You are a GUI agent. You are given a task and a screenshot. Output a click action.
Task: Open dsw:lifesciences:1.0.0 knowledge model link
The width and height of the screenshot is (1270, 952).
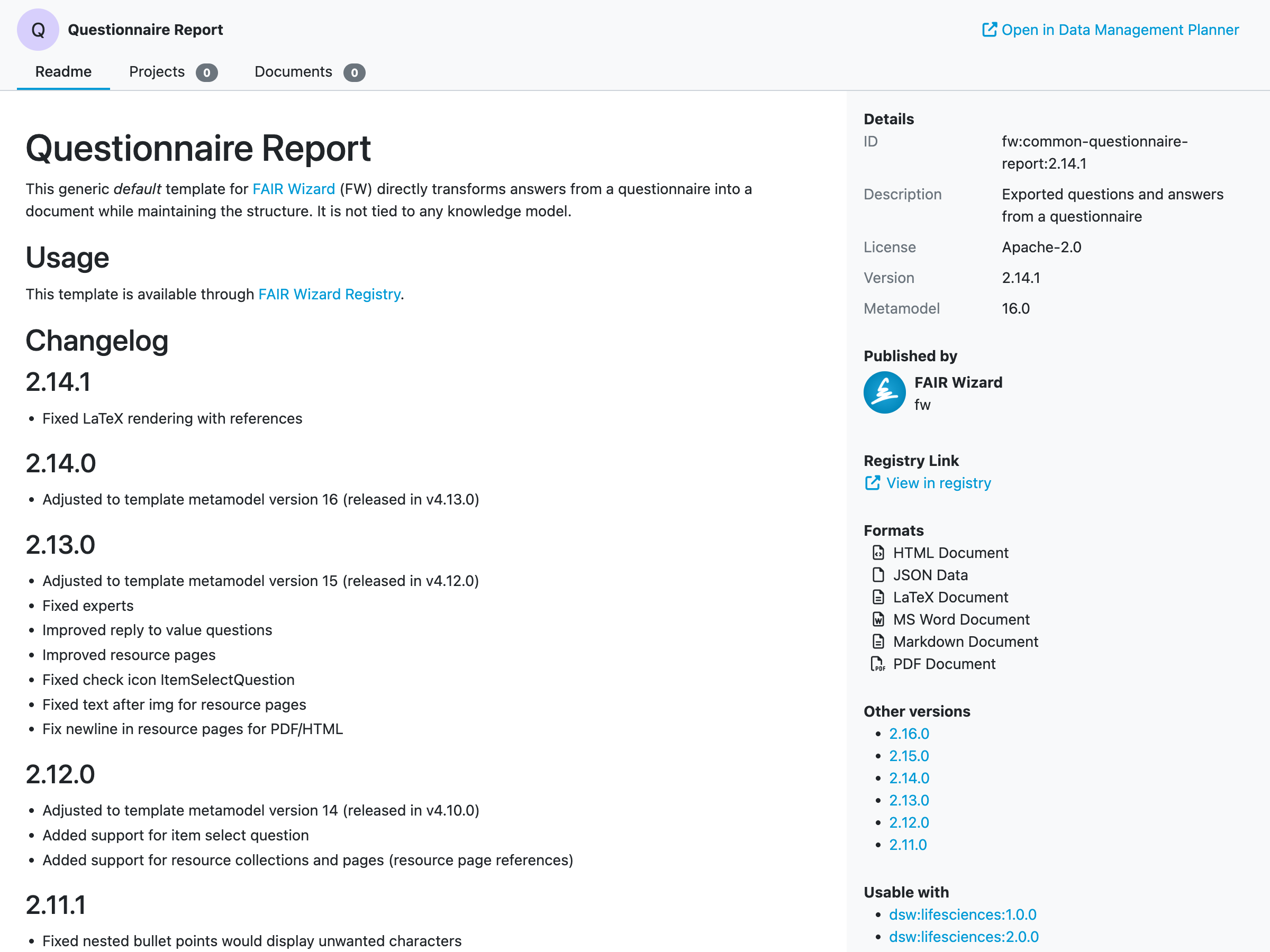pyautogui.click(x=963, y=914)
